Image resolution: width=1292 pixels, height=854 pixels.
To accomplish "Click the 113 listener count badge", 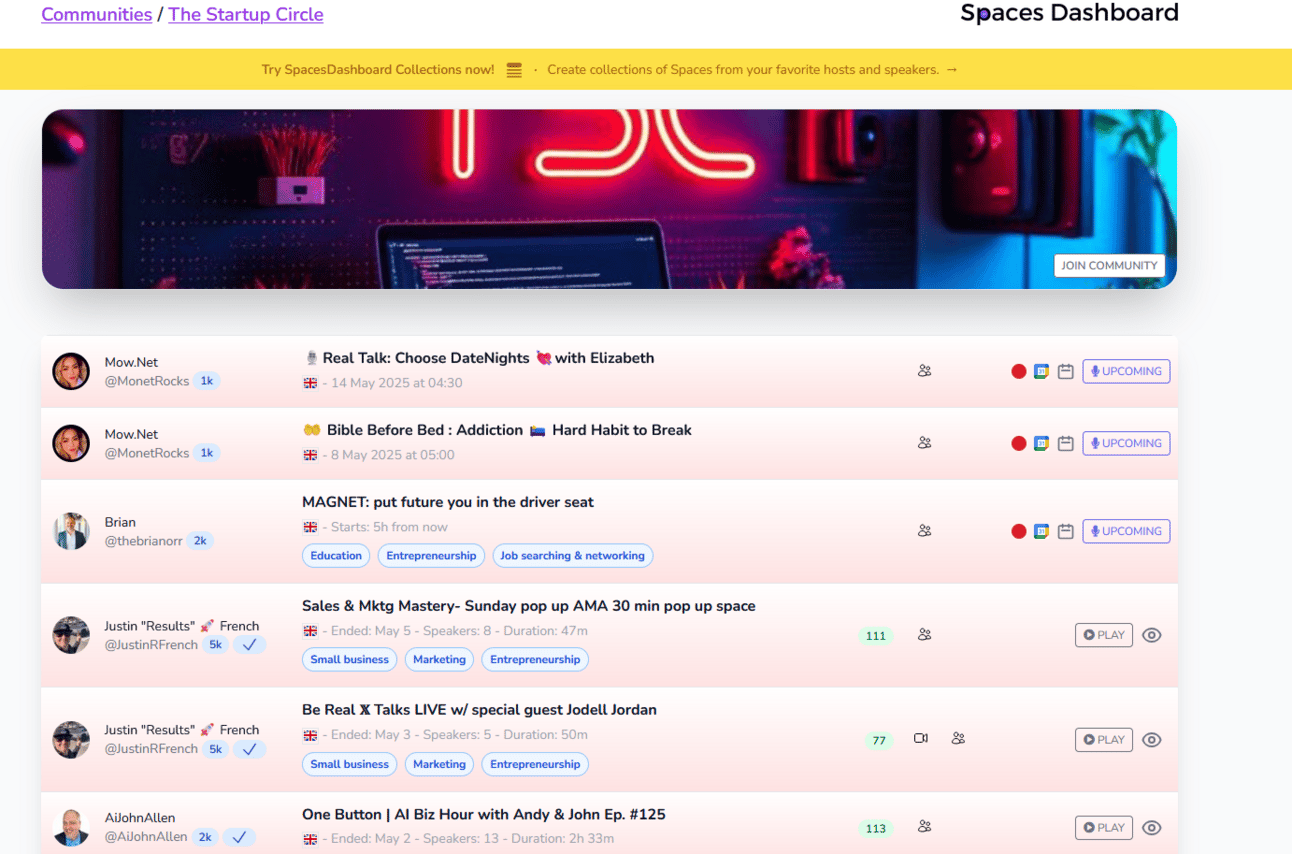I will tap(876, 828).
